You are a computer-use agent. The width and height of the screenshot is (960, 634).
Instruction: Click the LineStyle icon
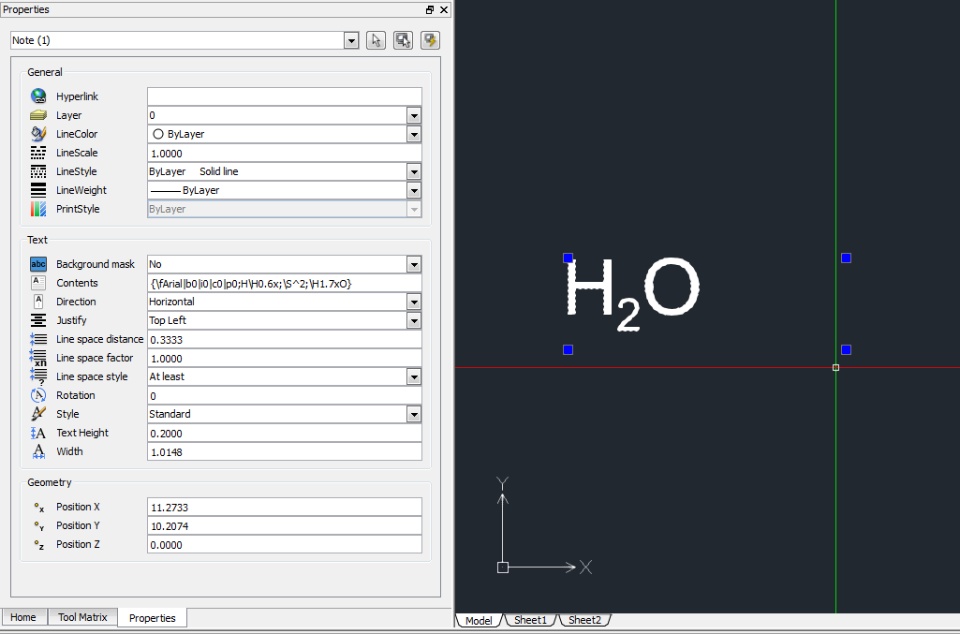(x=39, y=171)
